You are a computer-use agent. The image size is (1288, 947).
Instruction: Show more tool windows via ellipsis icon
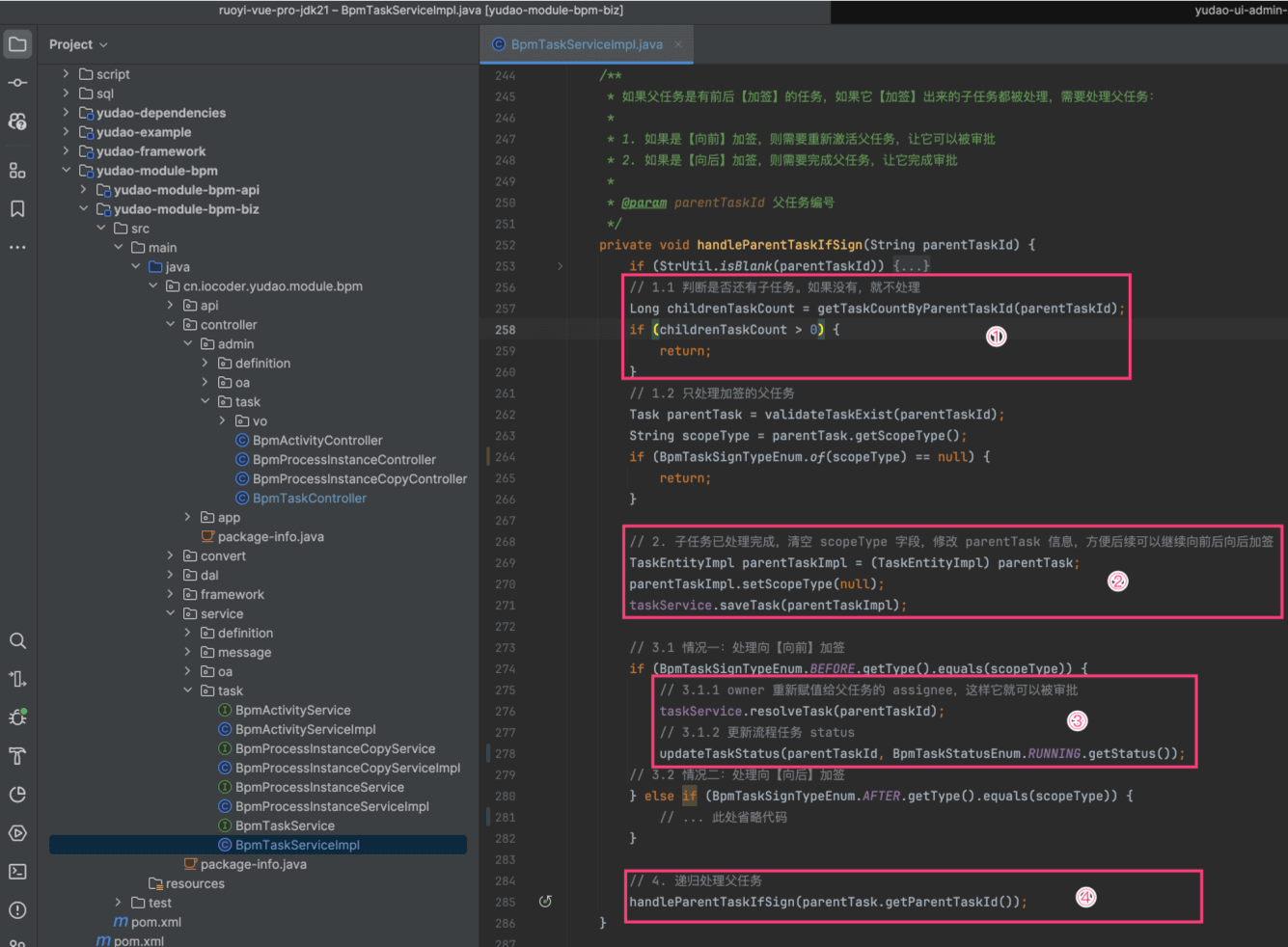17,248
